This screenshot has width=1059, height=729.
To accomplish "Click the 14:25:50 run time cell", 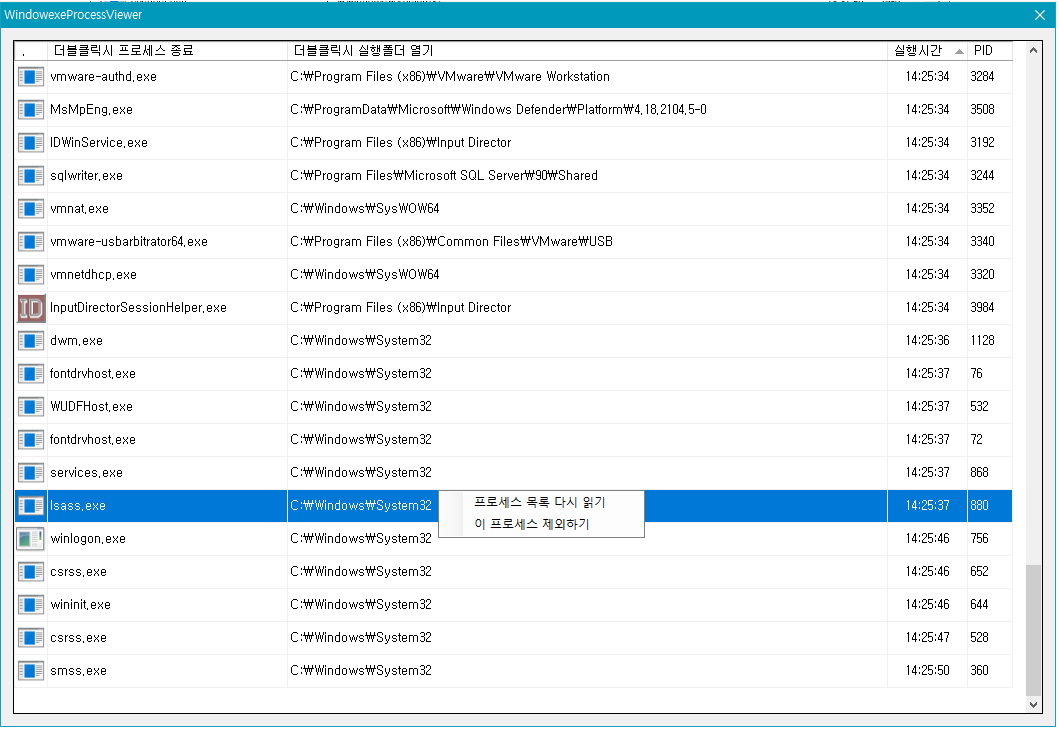I will 927,671.
